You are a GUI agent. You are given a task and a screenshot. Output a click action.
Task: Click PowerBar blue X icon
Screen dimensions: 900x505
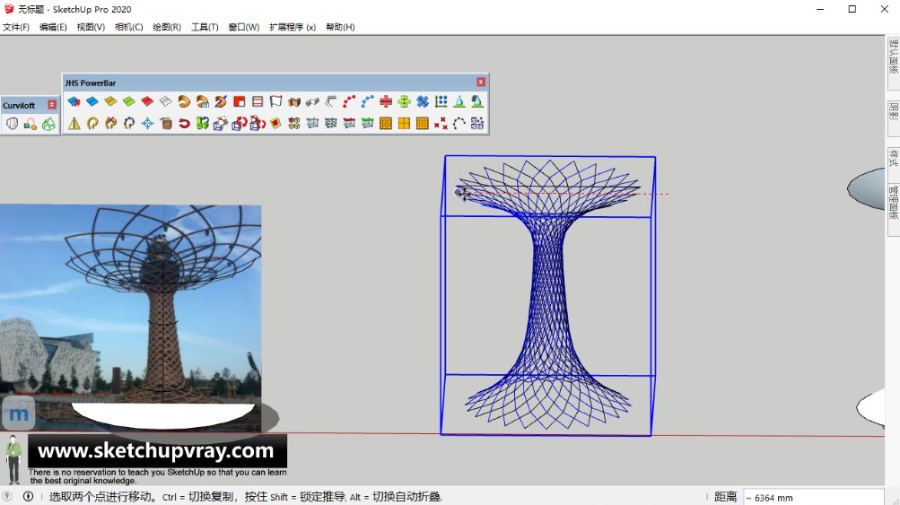click(422, 102)
